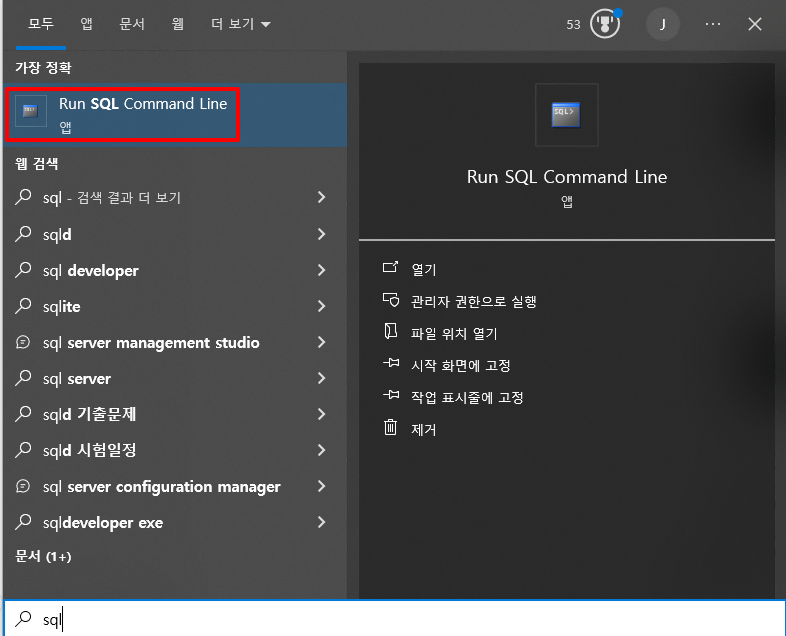Screen dimensions: 786x636
Task: Select the 'sqld 기출문제' suggestion text
Action: [x=89, y=414]
